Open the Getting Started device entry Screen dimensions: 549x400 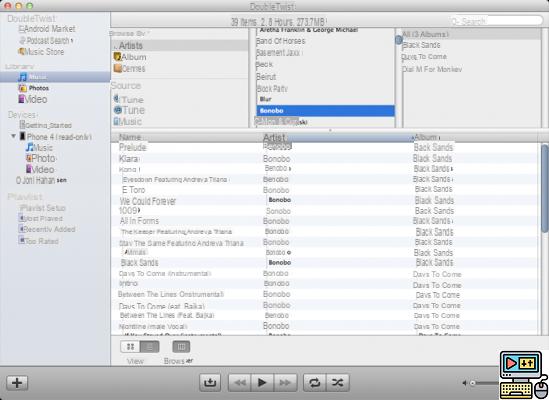pos(46,125)
